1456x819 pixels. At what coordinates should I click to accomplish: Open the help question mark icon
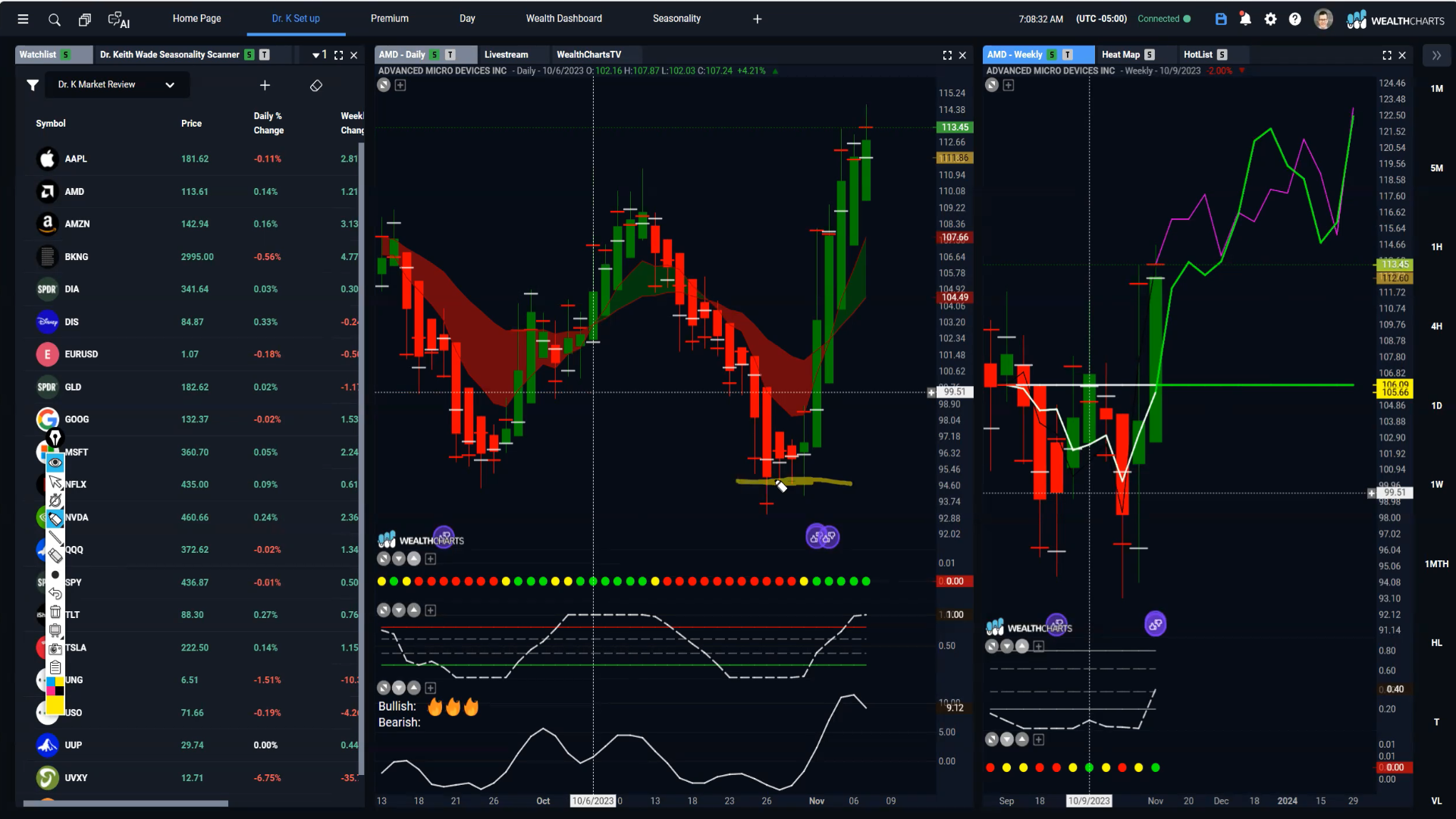(1295, 19)
